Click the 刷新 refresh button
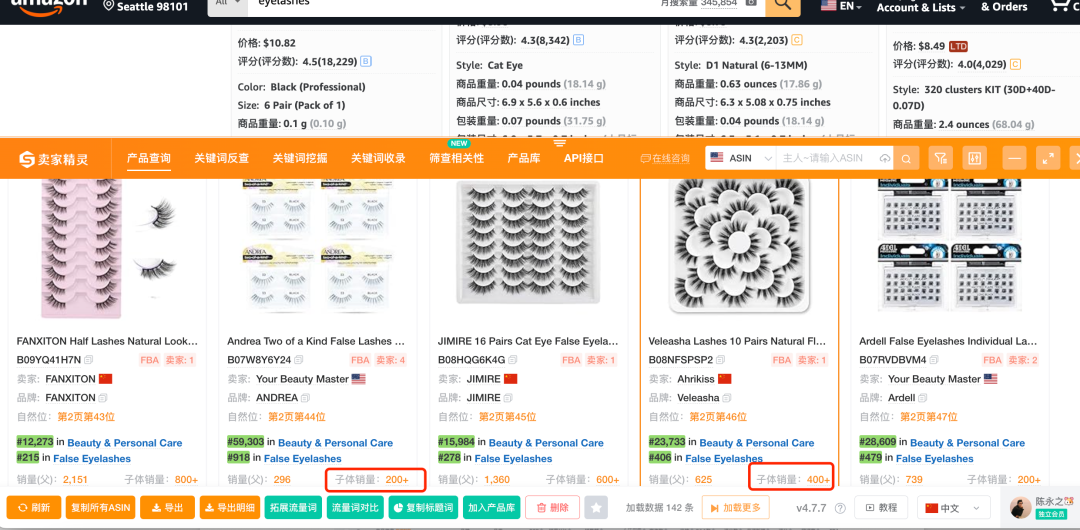The height and width of the screenshot is (530, 1080). pos(34,508)
